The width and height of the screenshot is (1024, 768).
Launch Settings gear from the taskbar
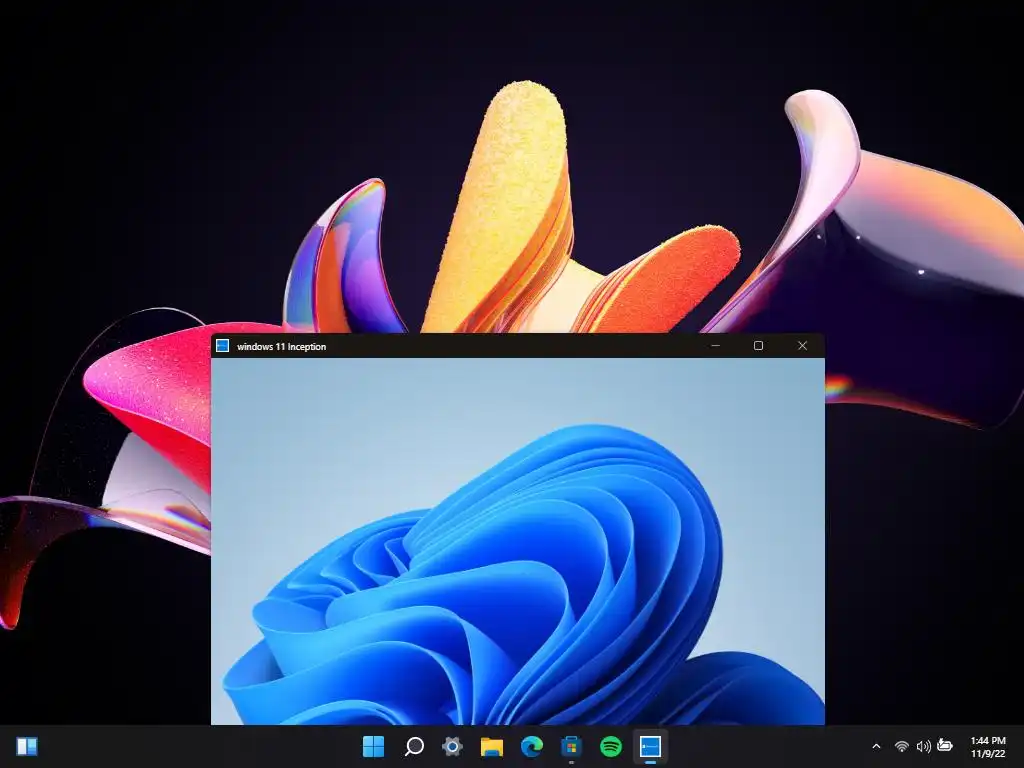[452, 746]
